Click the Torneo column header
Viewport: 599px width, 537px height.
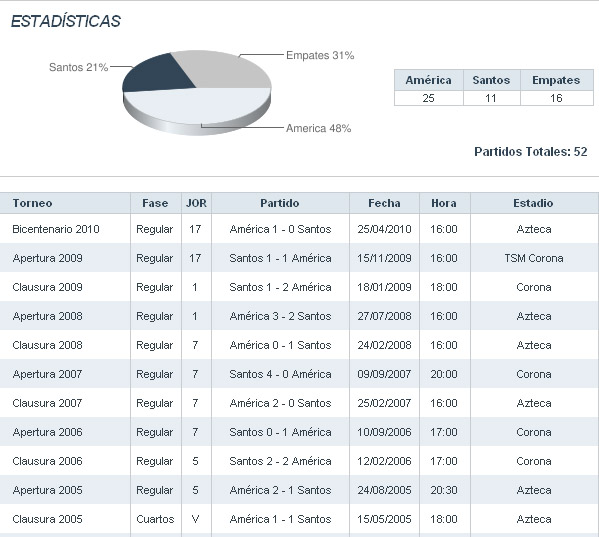click(32, 203)
